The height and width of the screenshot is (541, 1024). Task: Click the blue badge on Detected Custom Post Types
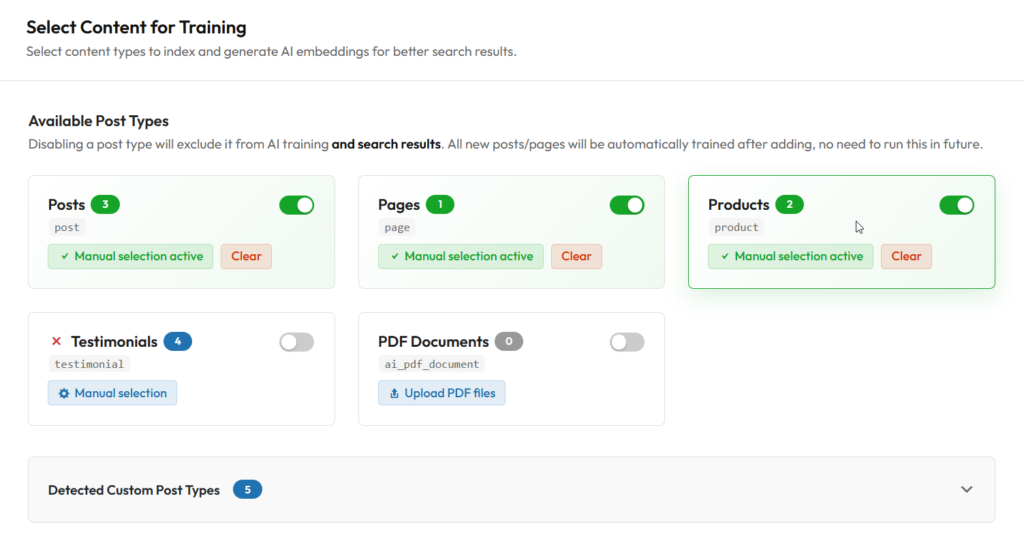tap(247, 490)
